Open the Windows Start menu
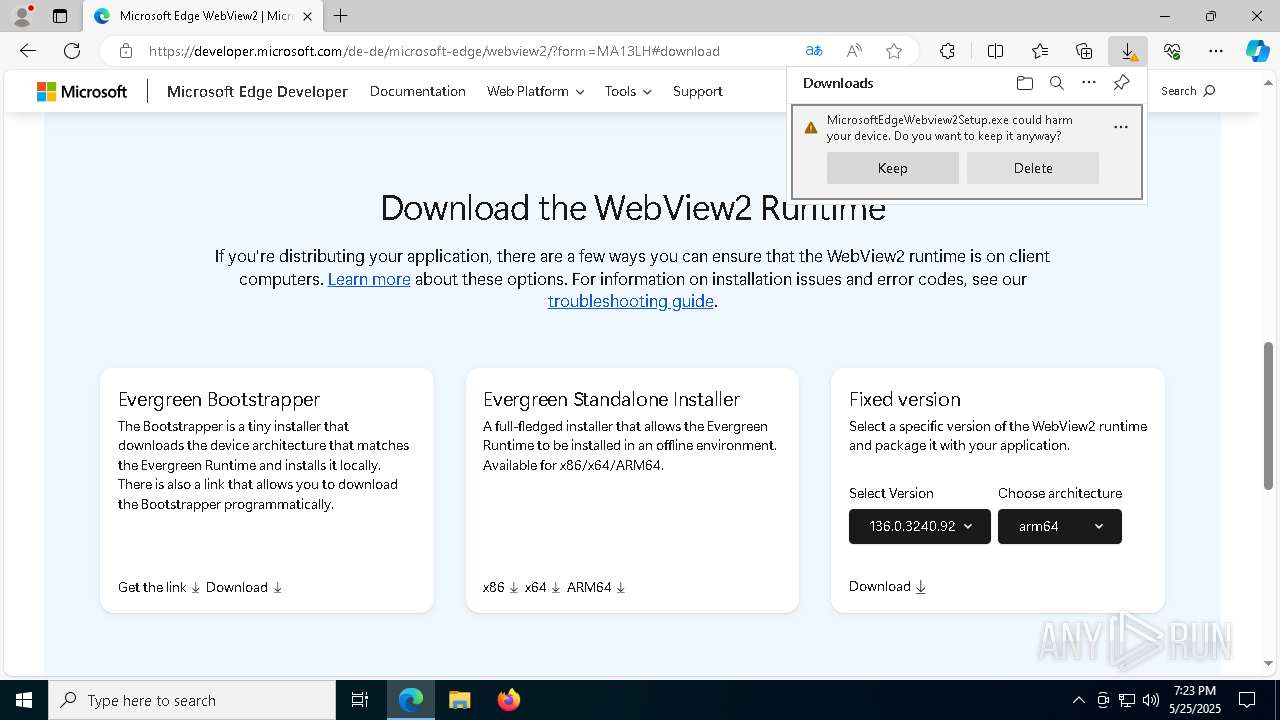The image size is (1280, 720). pyautogui.click(x=24, y=700)
